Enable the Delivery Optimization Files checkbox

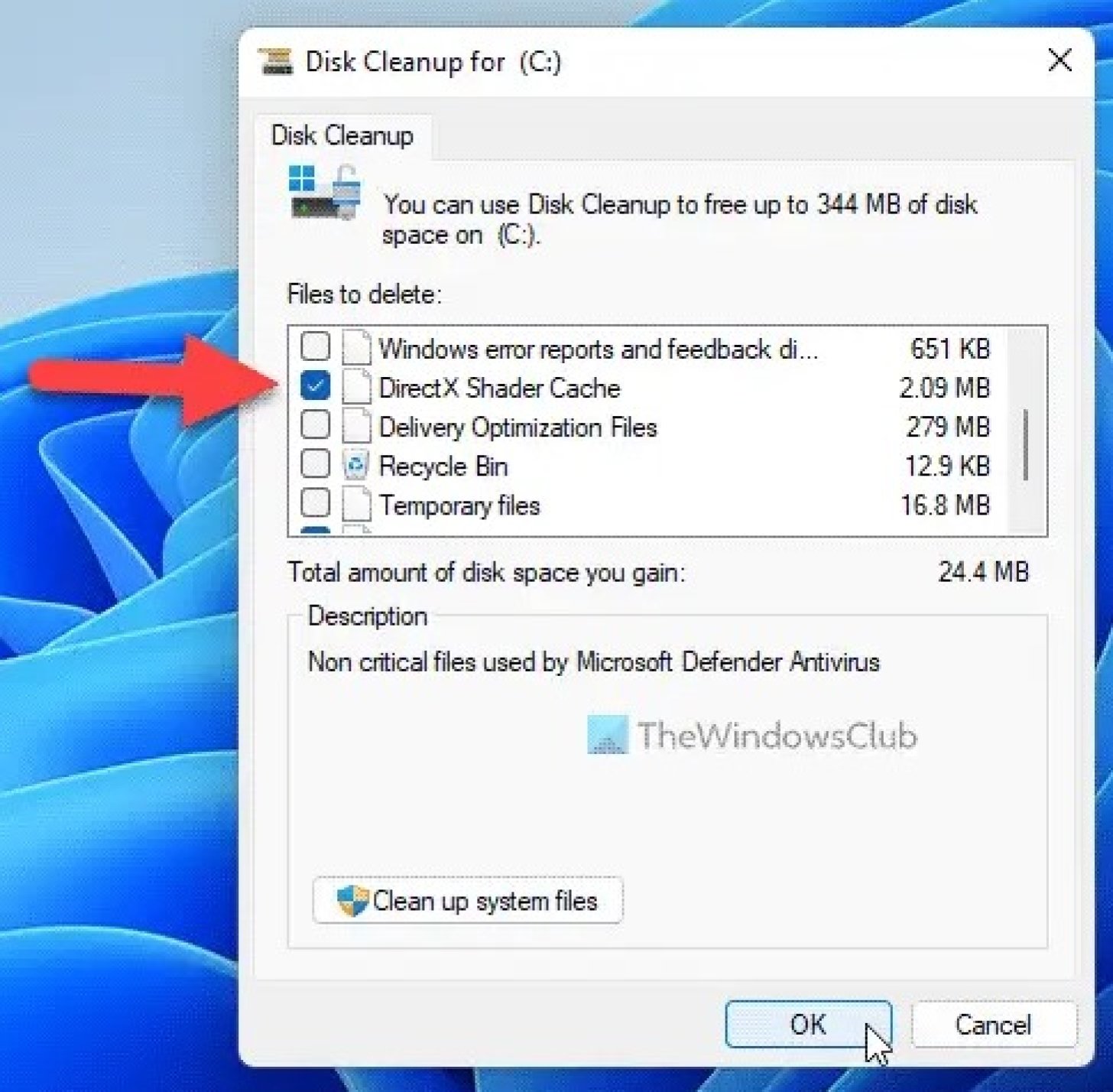[x=315, y=425]
